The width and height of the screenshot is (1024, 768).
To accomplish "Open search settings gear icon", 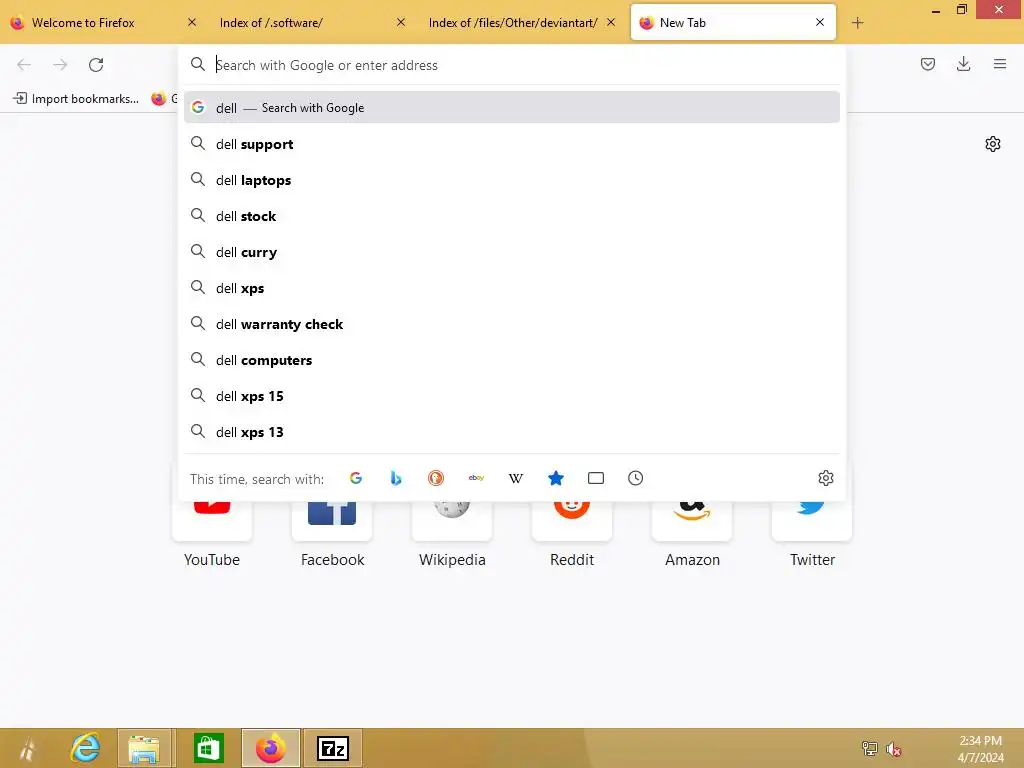I will 825,478.
